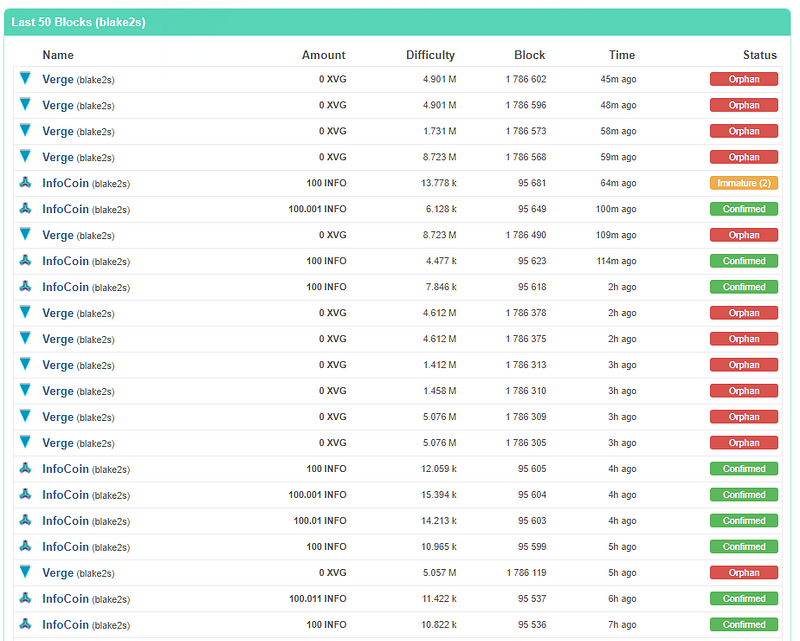Click Confirmed badge for block 95 536
This screenshot has height=641, width=800.
coord(744,624)
